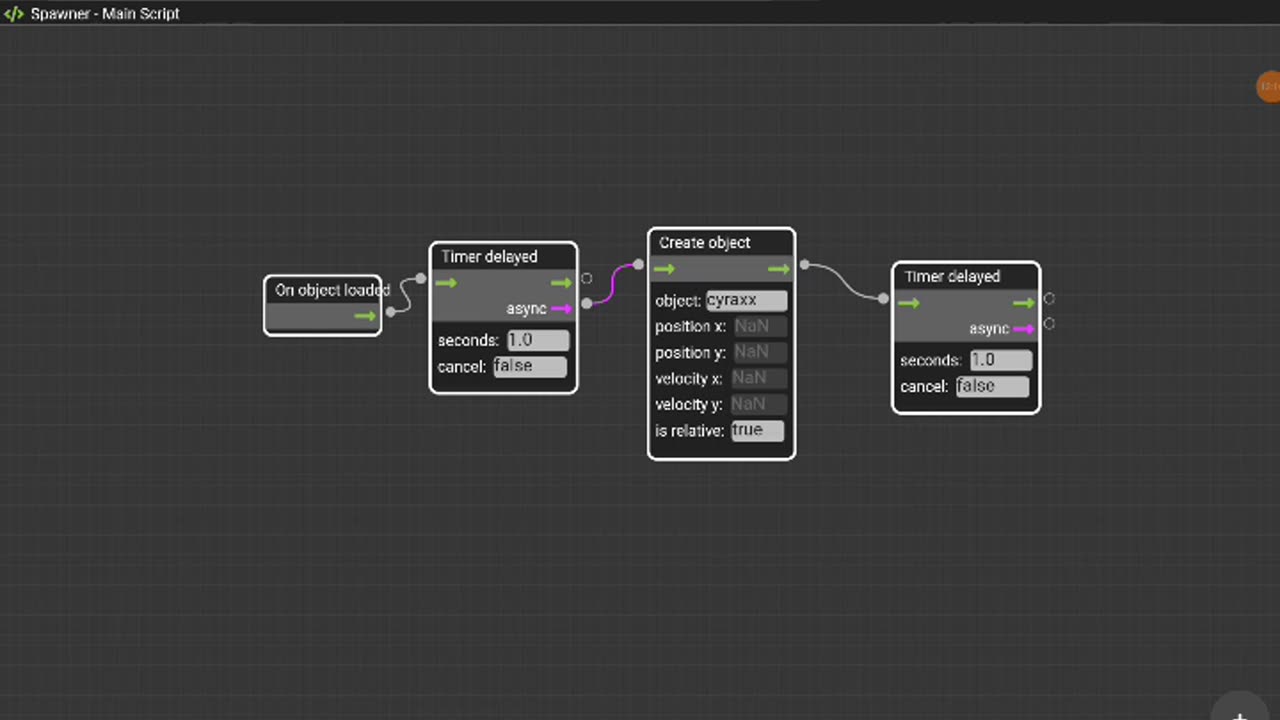Click velocity x NaN field
The image size is (1280, 720).
click(x=759, y=378)
